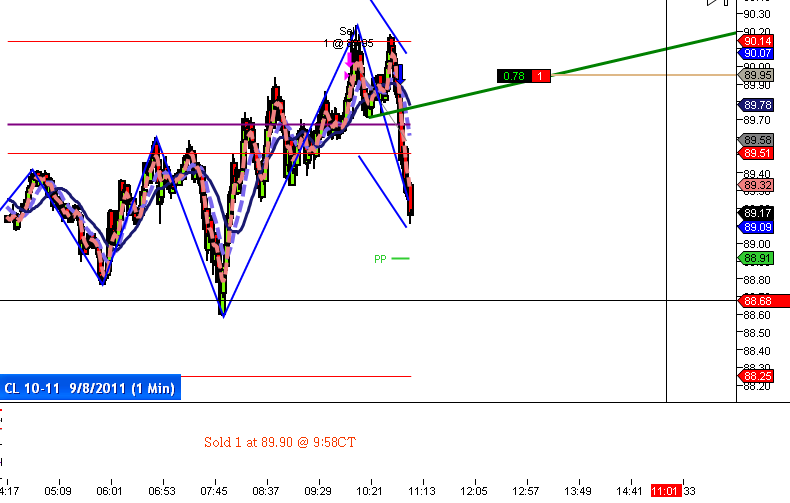Click the 12:57 time axis label
The height and width of the screenshot is (503, 790).
[x=525, y=491]
